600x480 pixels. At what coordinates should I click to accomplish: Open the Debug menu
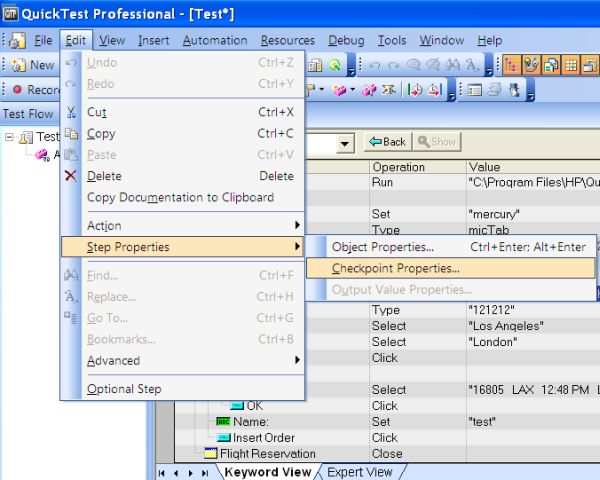346,40
